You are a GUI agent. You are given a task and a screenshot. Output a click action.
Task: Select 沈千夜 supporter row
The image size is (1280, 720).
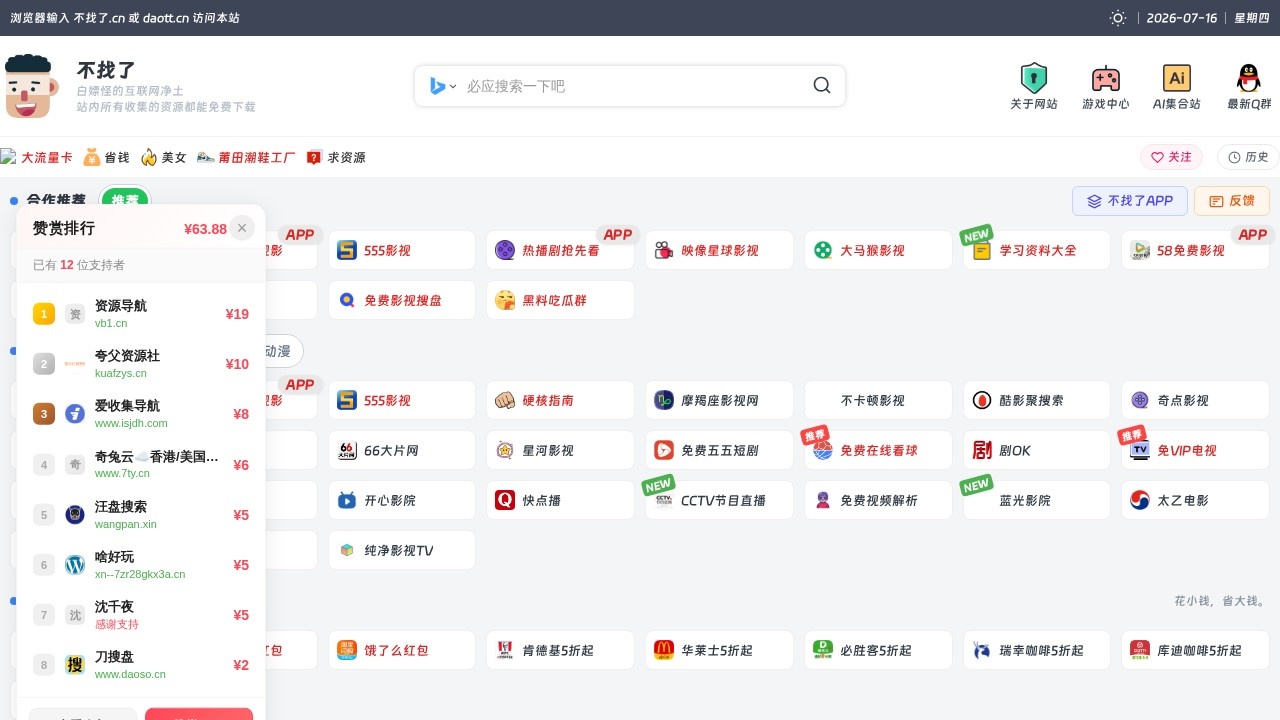click(x=141, y=615)
